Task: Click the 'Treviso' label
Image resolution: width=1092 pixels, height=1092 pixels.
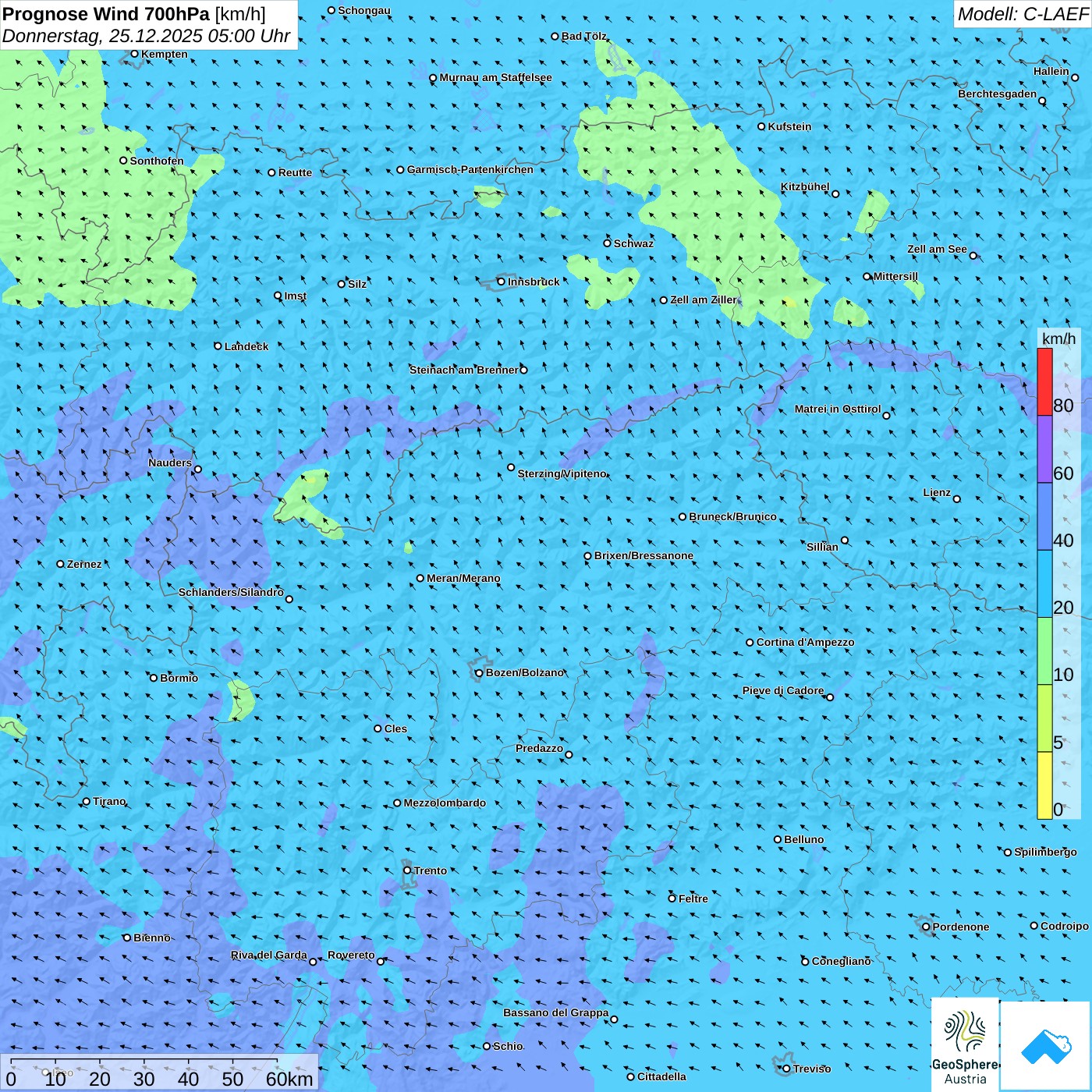Action: pos(812,1069)
